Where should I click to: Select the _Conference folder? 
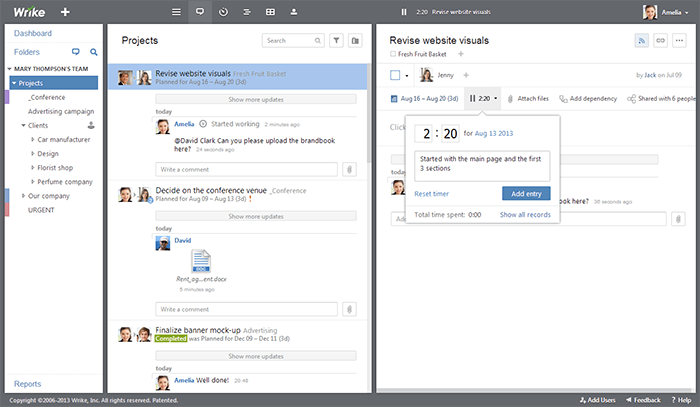pos(46,97)
